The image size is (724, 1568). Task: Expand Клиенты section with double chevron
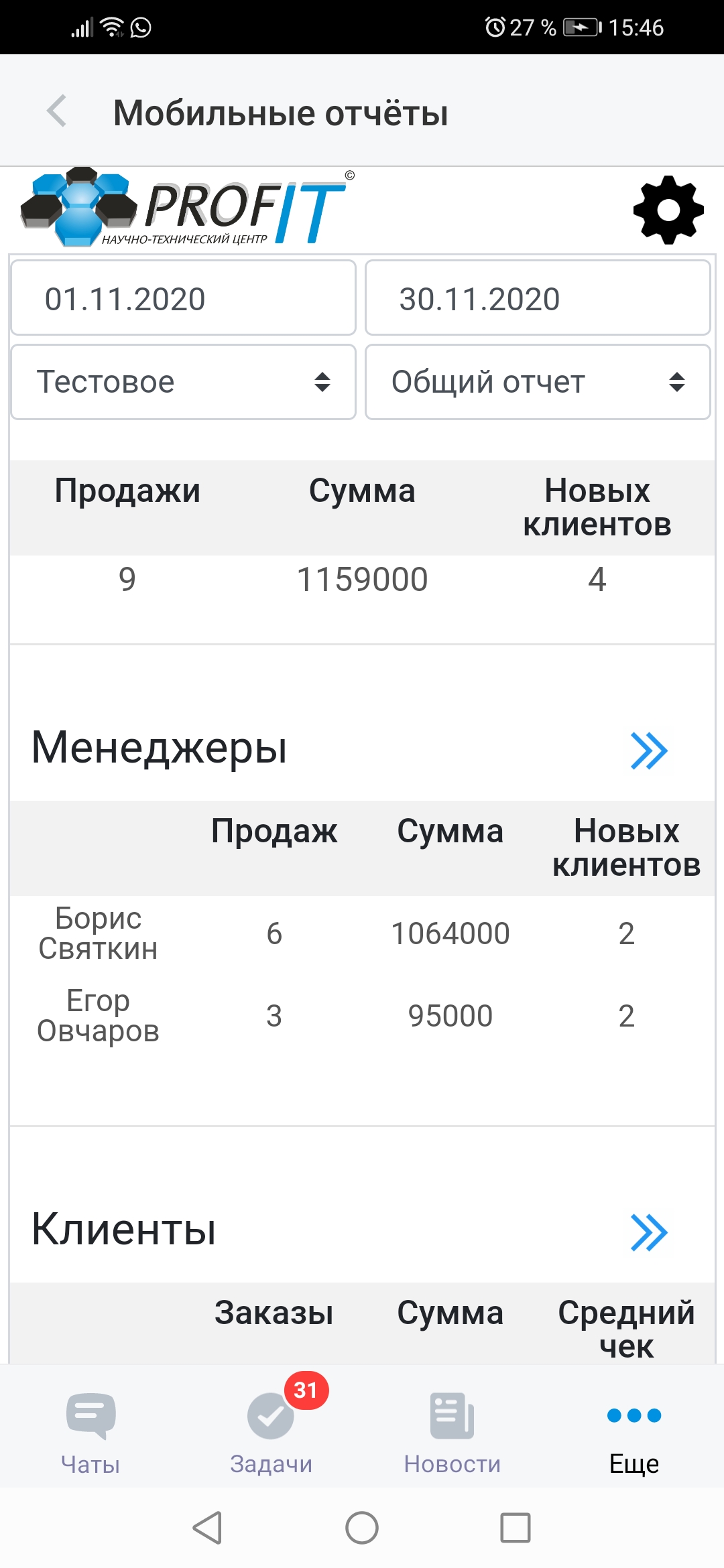point(649,1232)
